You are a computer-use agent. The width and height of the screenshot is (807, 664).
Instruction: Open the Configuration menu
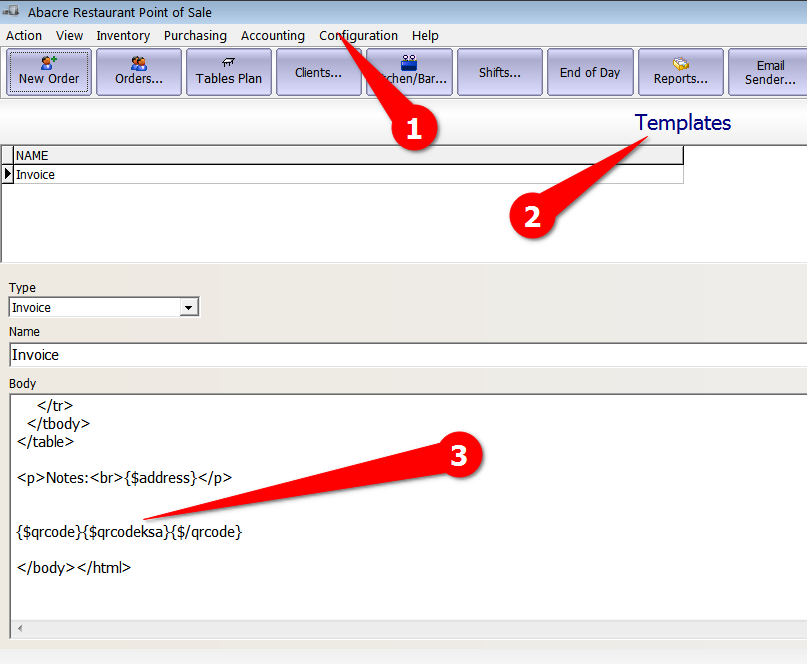coord(358,35)
